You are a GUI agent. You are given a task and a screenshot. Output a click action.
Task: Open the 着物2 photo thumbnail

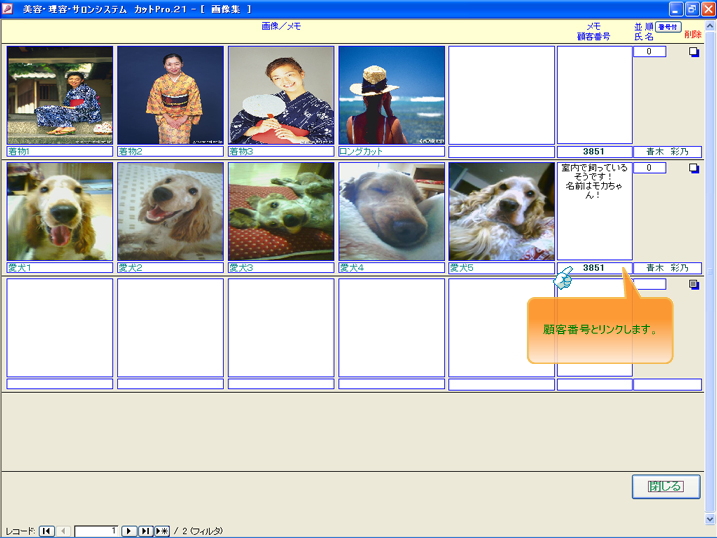tap(171, 95)
